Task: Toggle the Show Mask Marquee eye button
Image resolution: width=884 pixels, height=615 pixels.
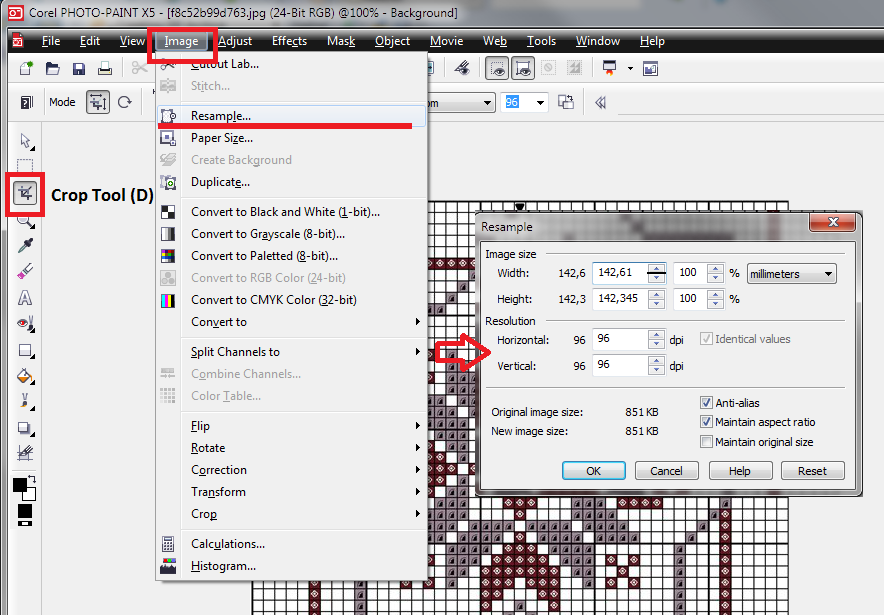Action: [496, 68]
